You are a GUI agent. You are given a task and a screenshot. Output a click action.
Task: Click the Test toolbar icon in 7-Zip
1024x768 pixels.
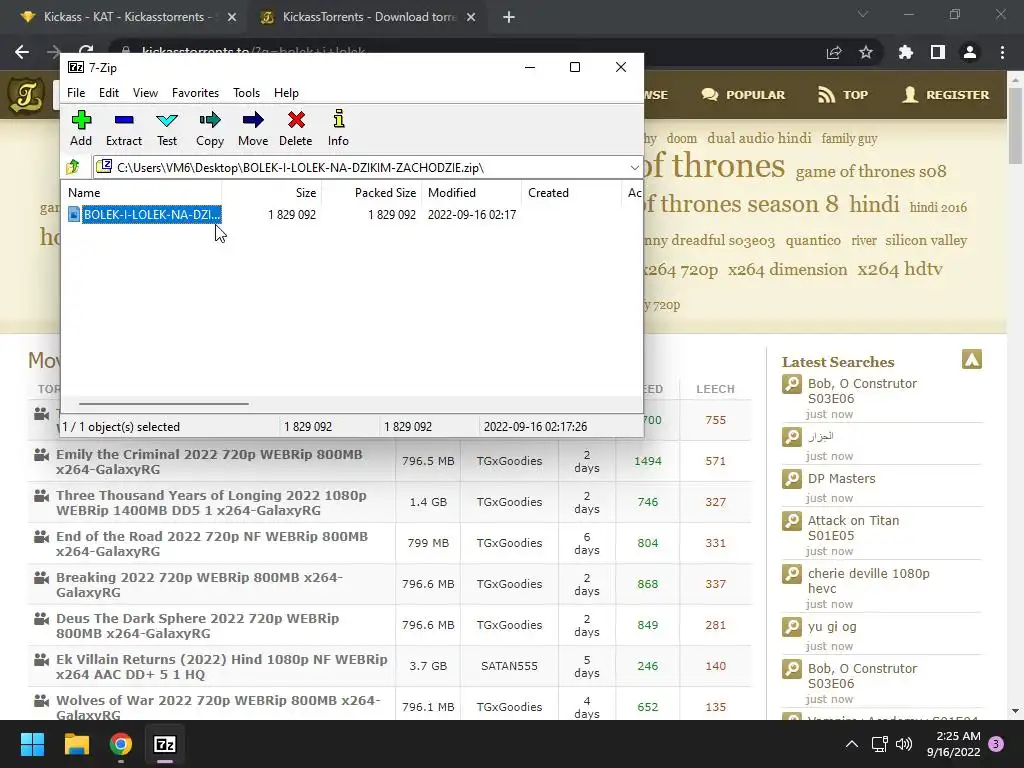[x=167, y=128]
